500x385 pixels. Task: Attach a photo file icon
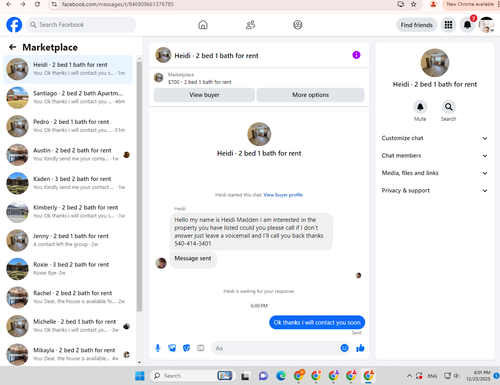(x=172, y=348)
